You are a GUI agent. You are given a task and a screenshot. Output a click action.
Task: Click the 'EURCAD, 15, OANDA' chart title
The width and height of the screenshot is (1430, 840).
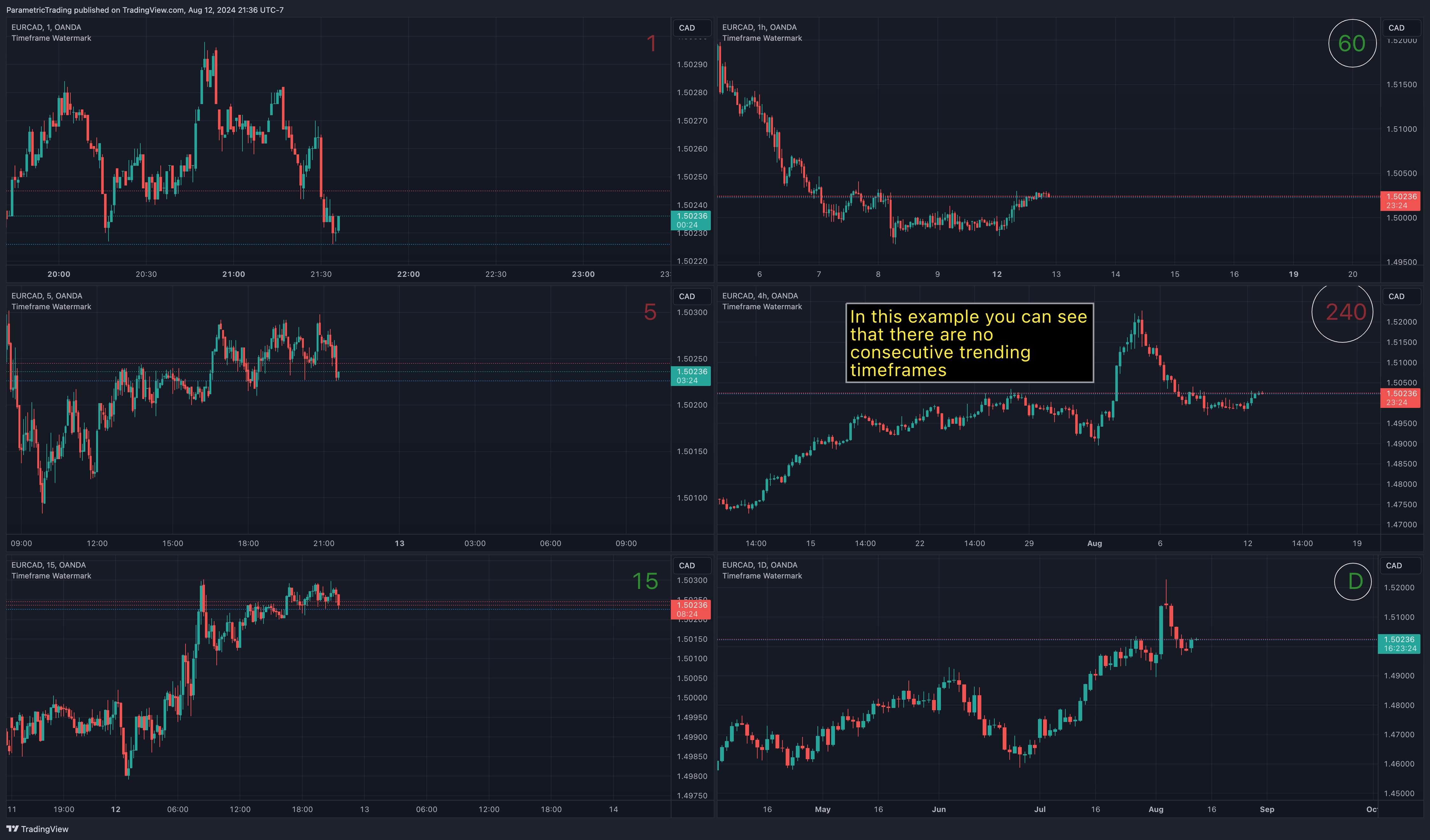click(x=49, y=565)
